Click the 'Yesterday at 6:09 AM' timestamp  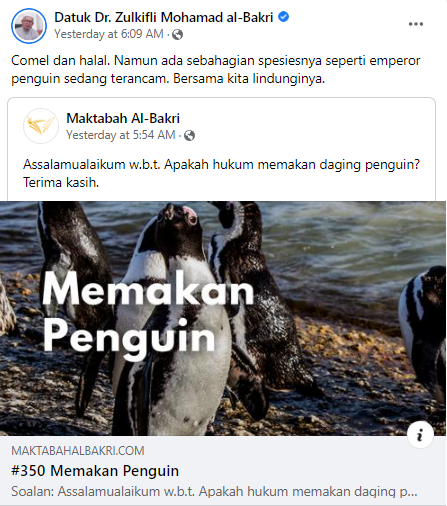tap(109, 34)
